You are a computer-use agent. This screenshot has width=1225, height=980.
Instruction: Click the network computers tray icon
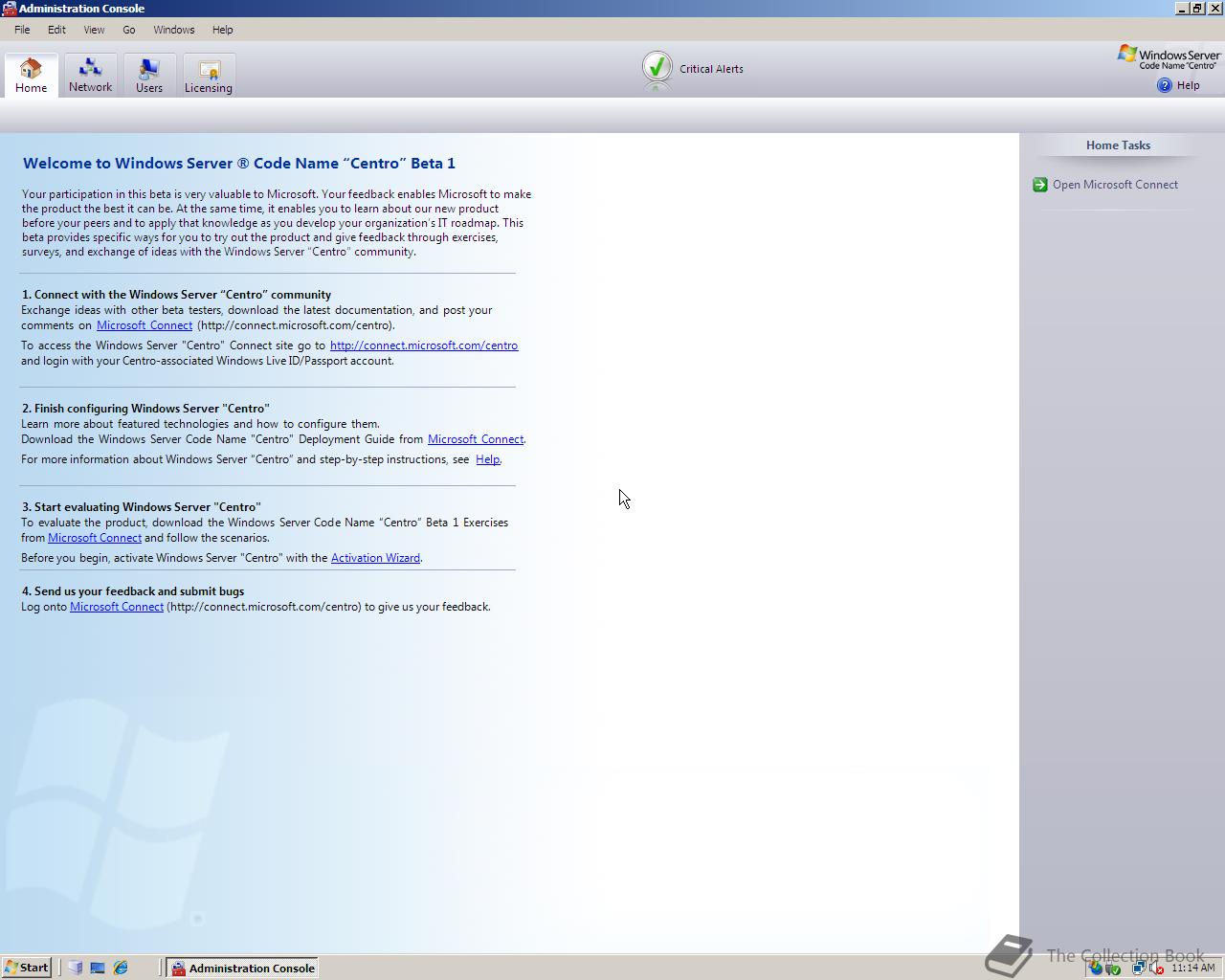pyautogui.click(x=1139, y=968)
